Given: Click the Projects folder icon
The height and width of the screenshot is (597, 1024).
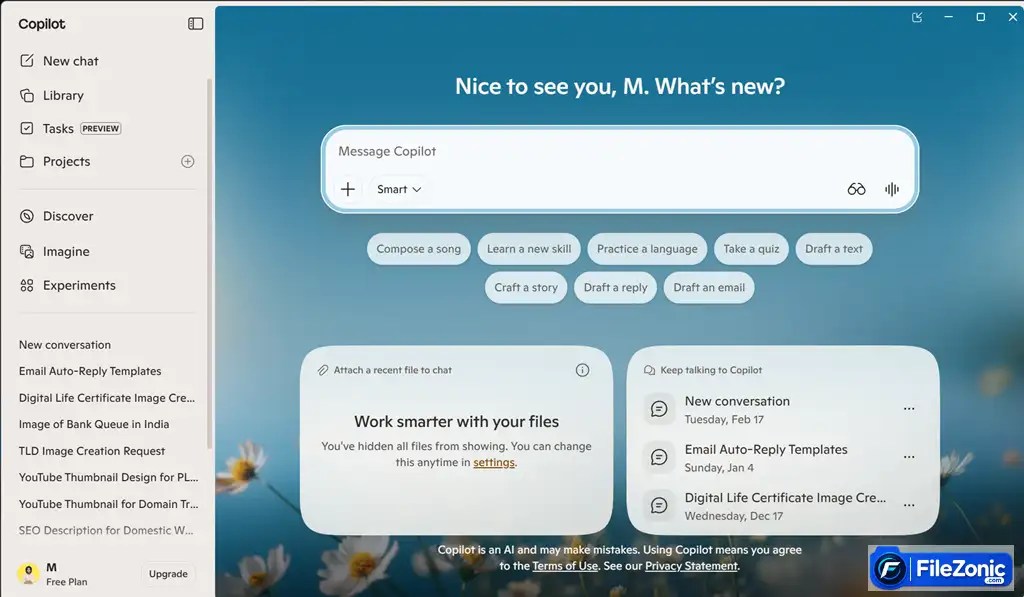Looking at the screenshot, I should click(27, 161).
